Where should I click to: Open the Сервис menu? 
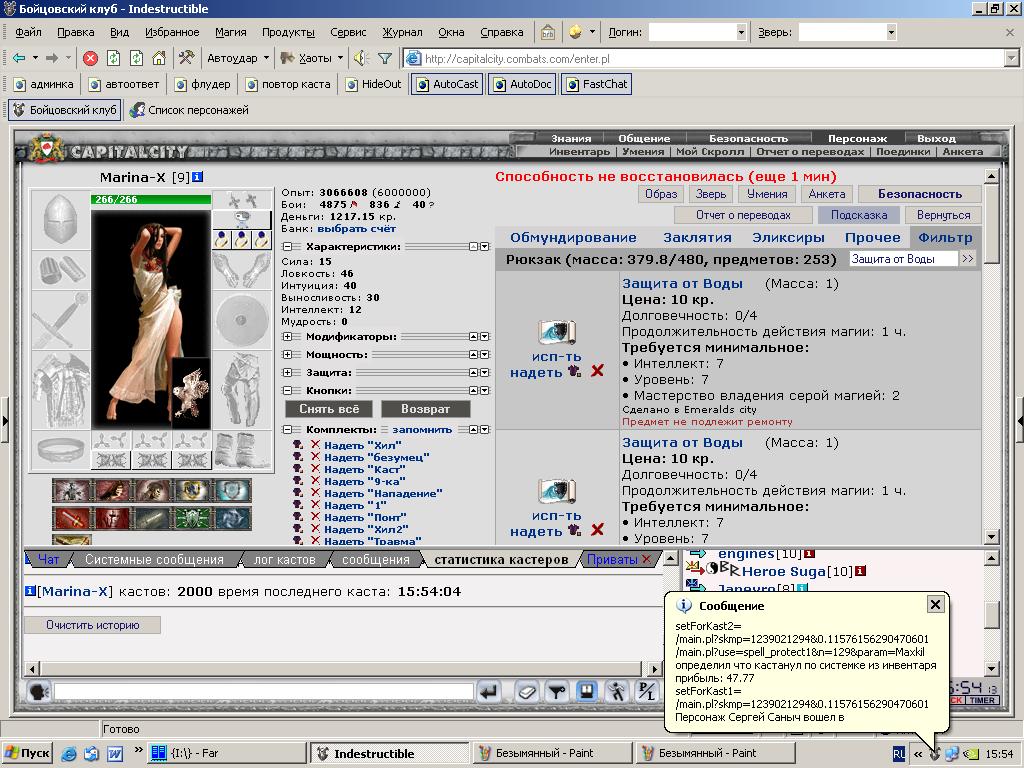click(x=348, y=32)
